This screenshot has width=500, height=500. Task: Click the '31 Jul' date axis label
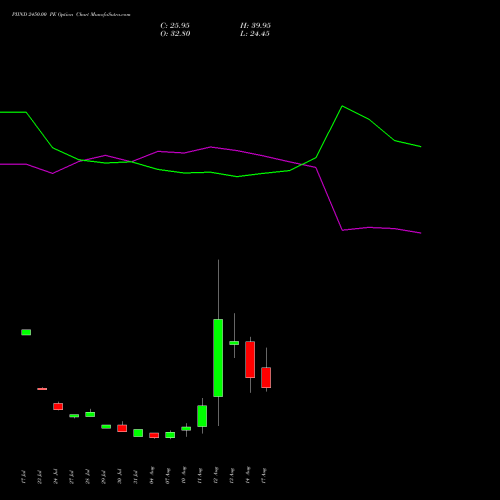(x=135, y=477)
